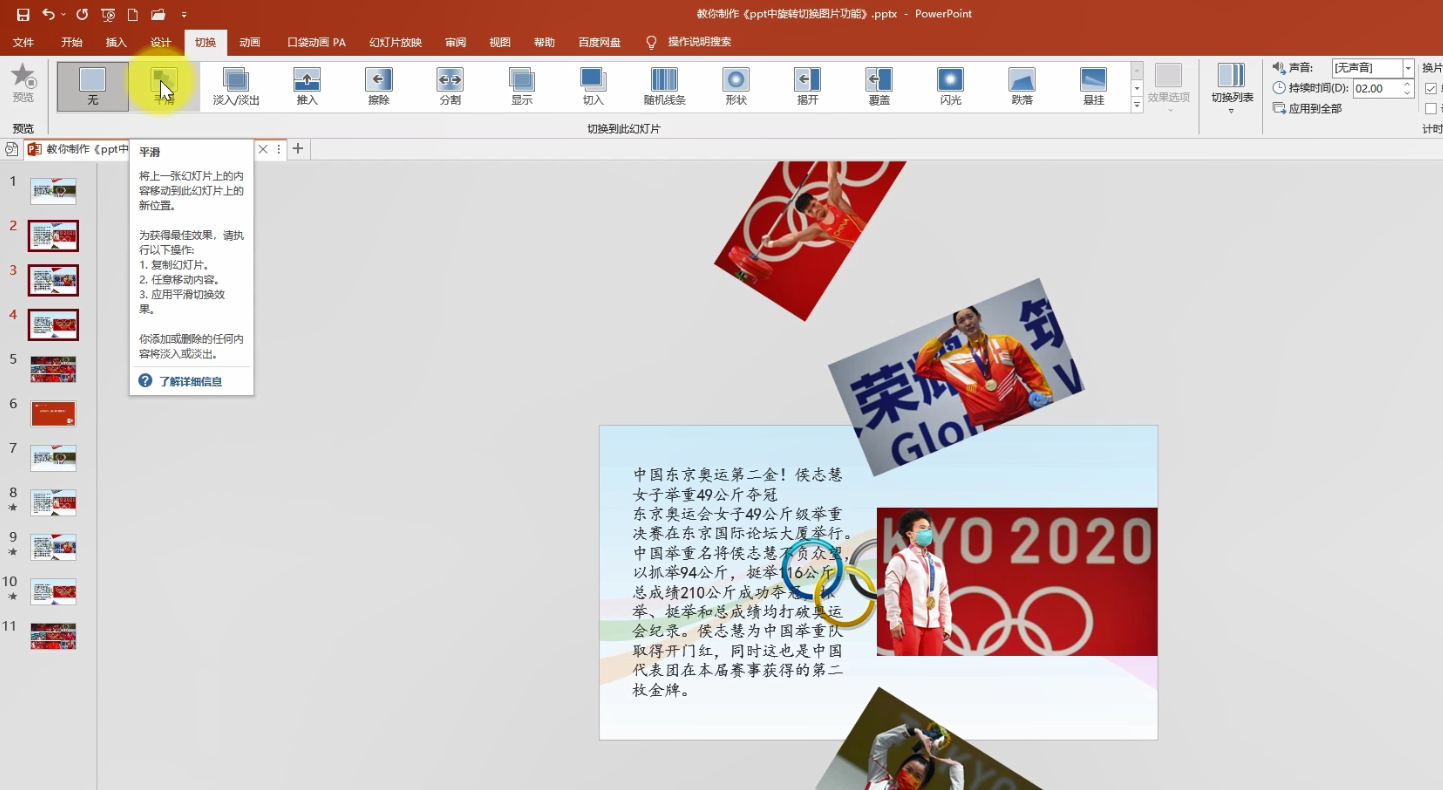Increase duration with the up spinner
The width and height of the screenshot is (1443, 790).
coord(1408,84)
